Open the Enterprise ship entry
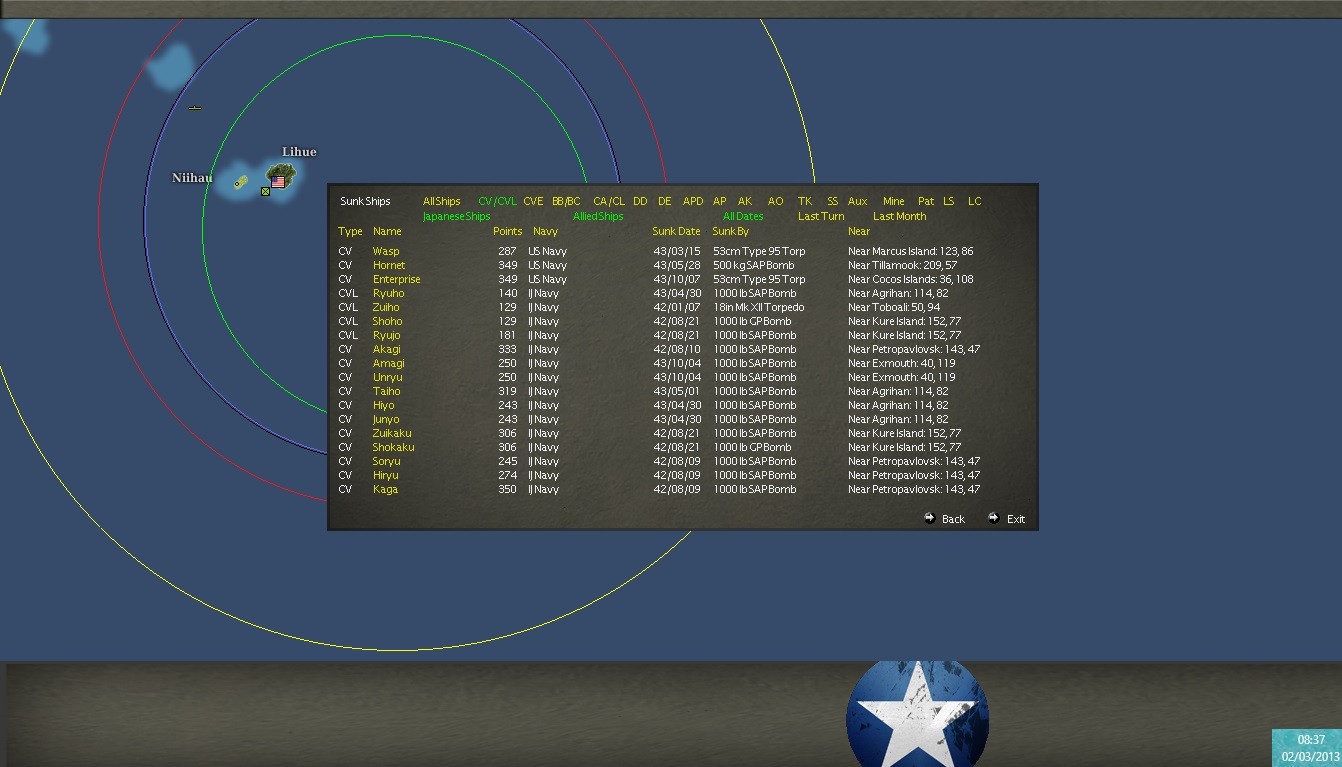 (x=397, y=279)
